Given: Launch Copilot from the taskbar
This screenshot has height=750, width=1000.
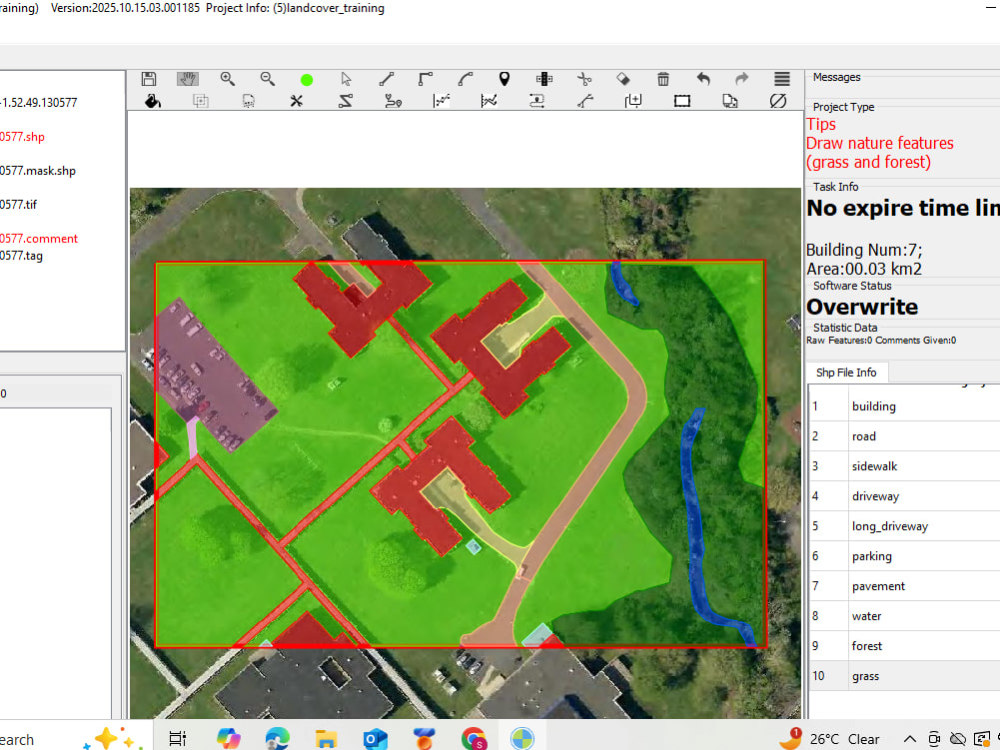Looking at the screenshot, I should pos(228,739).
